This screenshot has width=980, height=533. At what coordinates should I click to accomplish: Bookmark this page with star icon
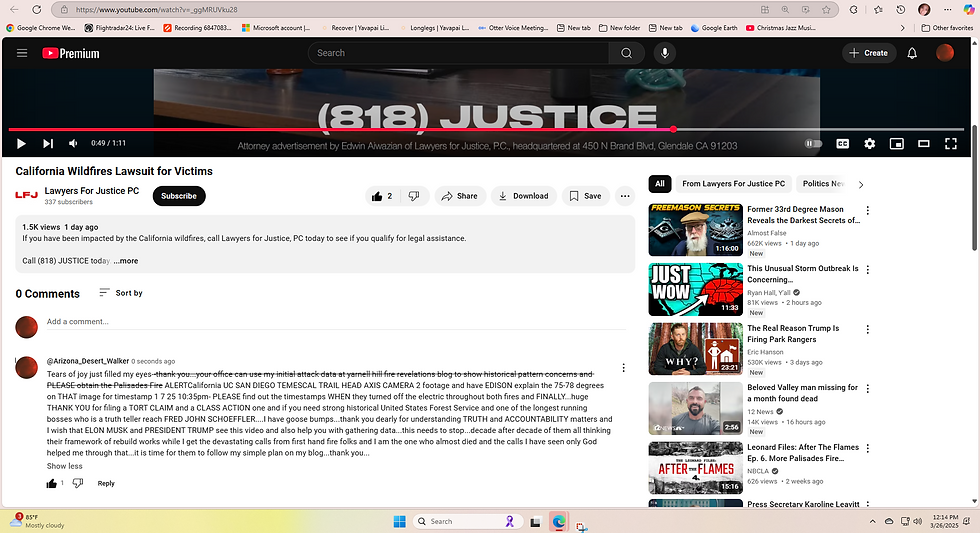826,9
